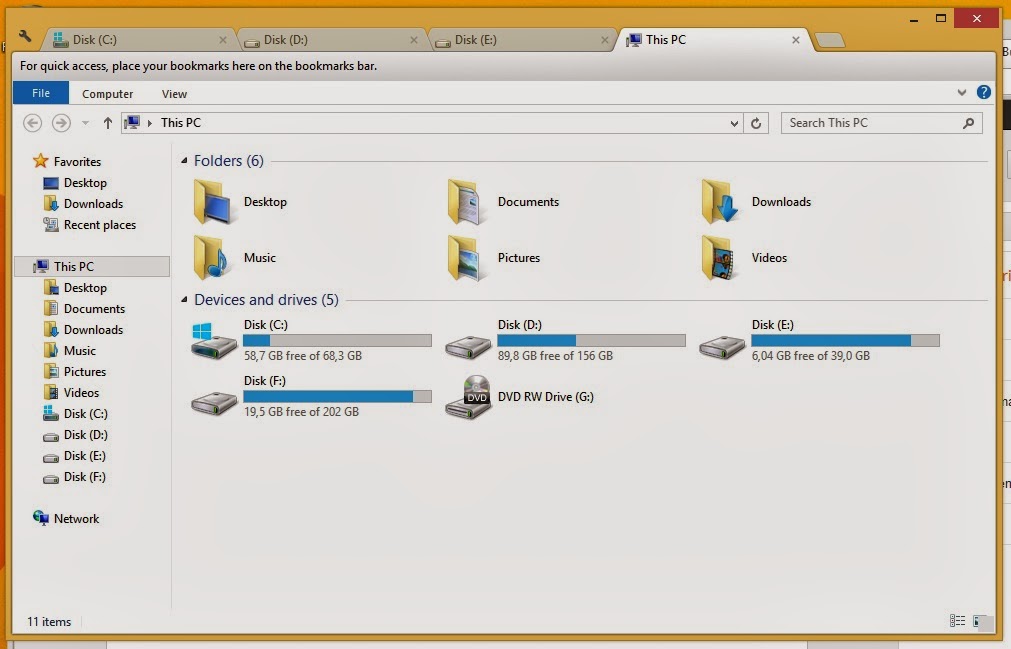The width and height of the screenshot is (1011, 649).
Task: Collapse the Folders (6) group
Action: (184, 161)
